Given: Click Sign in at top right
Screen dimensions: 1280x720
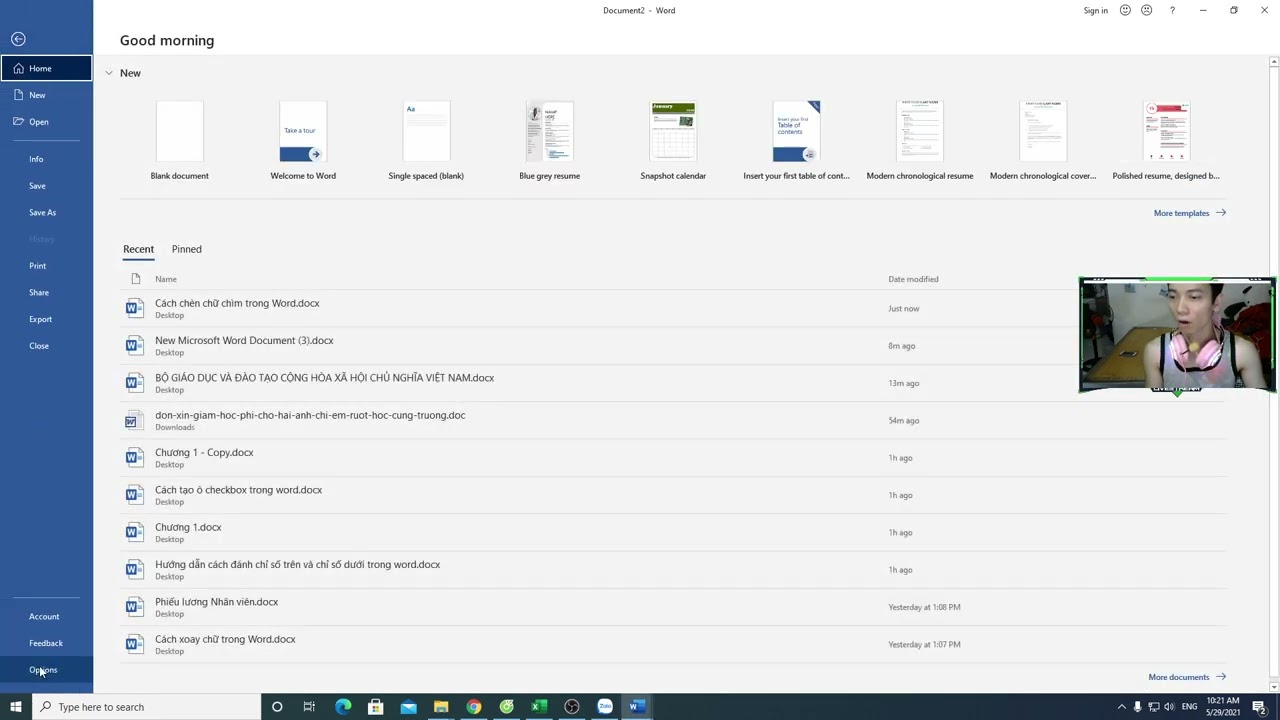Looking at the screenshot, I should [1095, 10].
